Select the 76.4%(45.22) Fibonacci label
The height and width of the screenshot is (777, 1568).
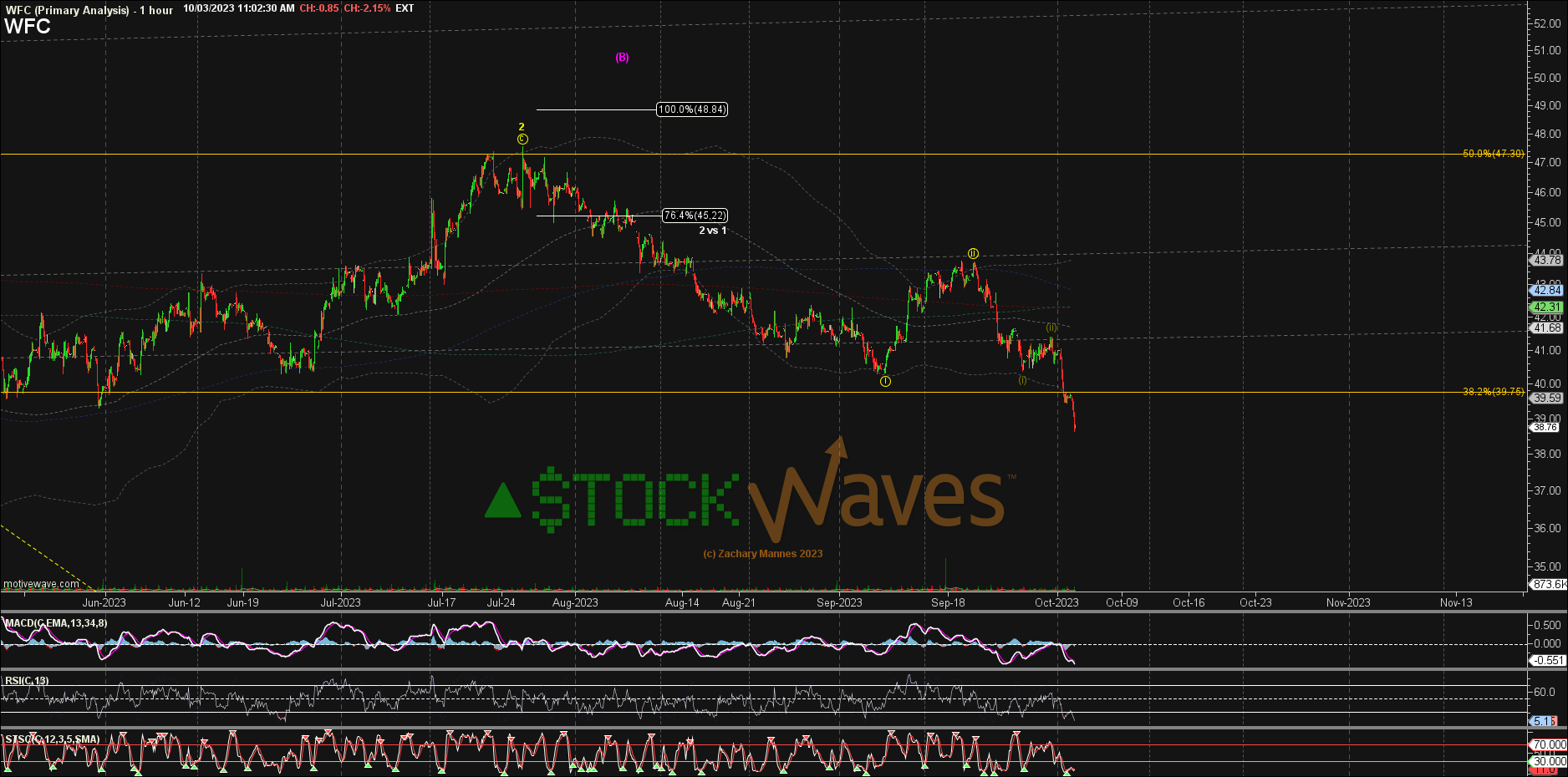coord(695,216)
